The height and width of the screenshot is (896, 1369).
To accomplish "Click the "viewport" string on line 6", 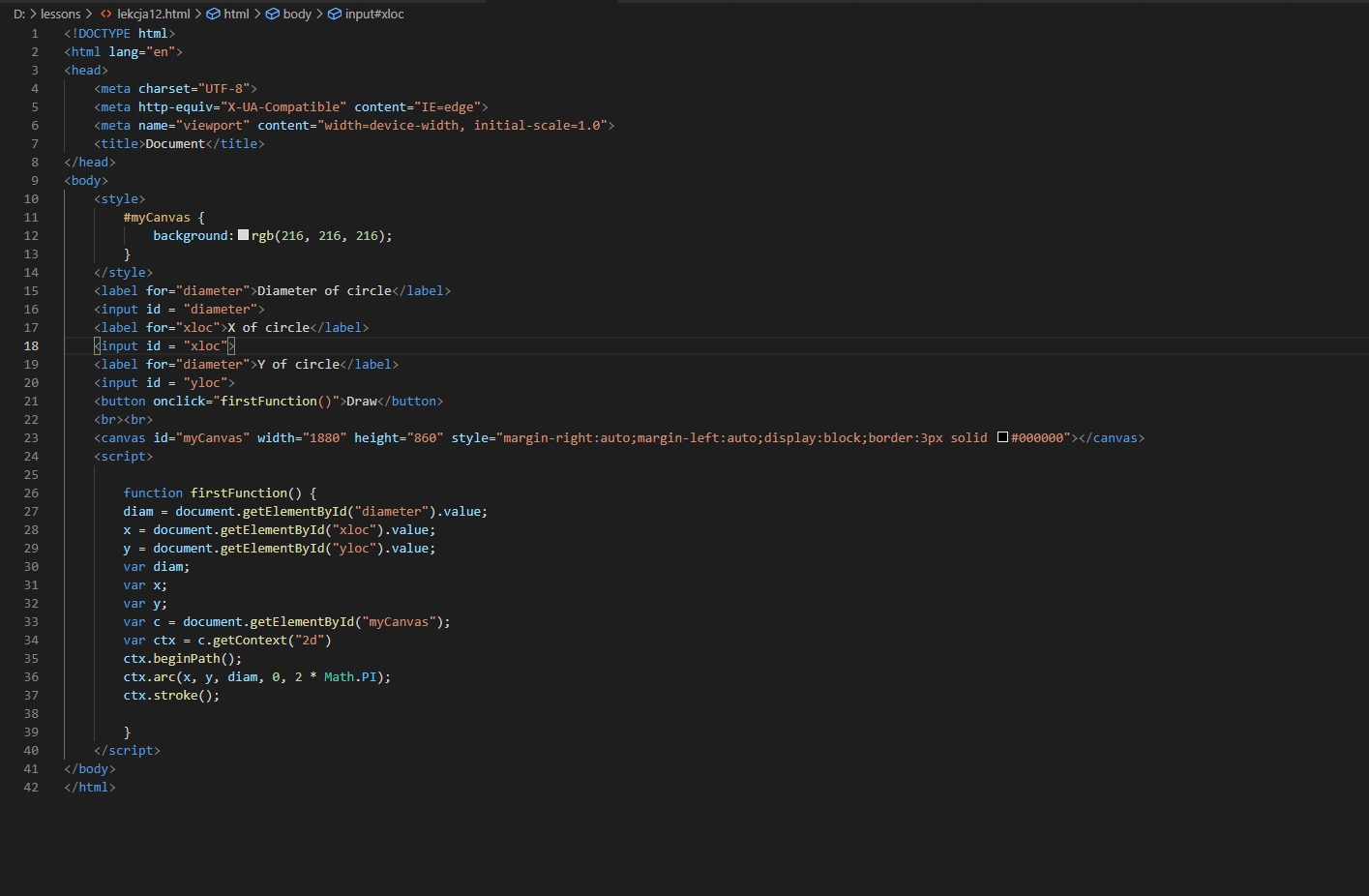I will pos(213,126).
